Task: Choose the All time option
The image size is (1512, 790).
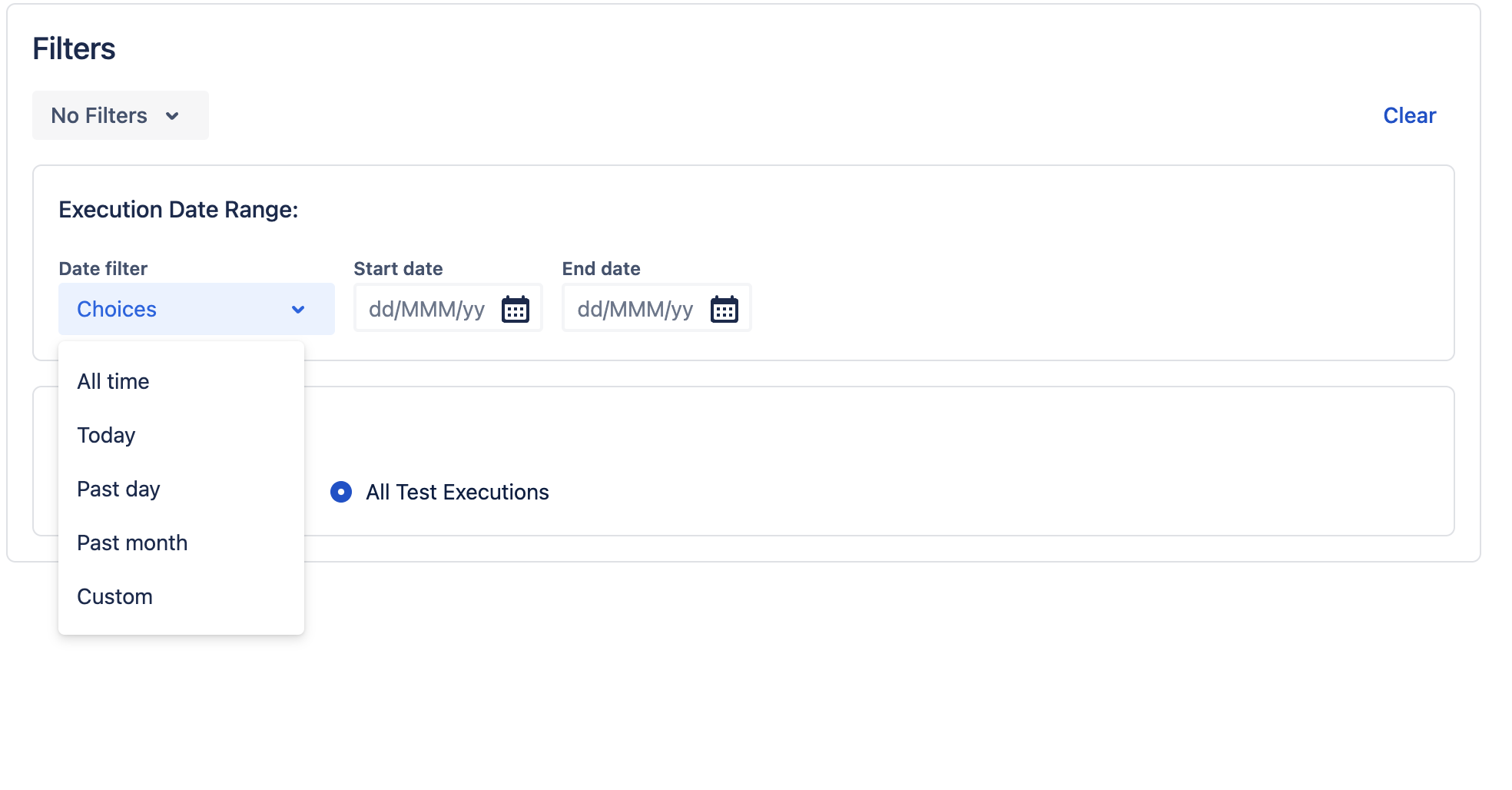Action: click(x=114, y=381)
